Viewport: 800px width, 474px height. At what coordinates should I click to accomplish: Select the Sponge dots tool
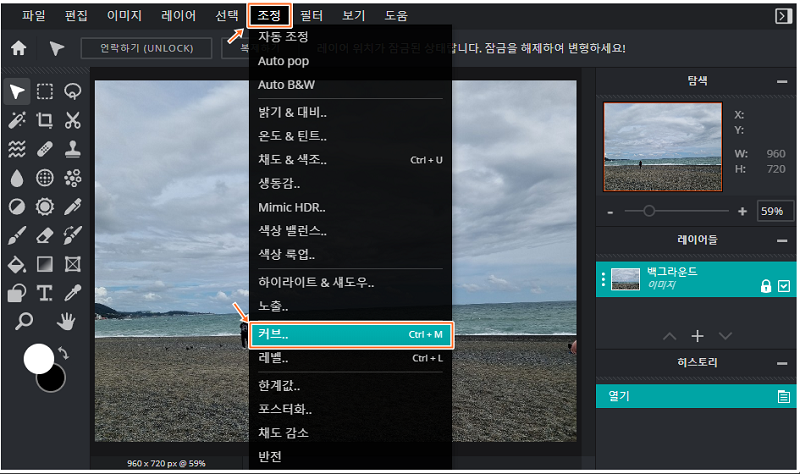pos(73,178)
